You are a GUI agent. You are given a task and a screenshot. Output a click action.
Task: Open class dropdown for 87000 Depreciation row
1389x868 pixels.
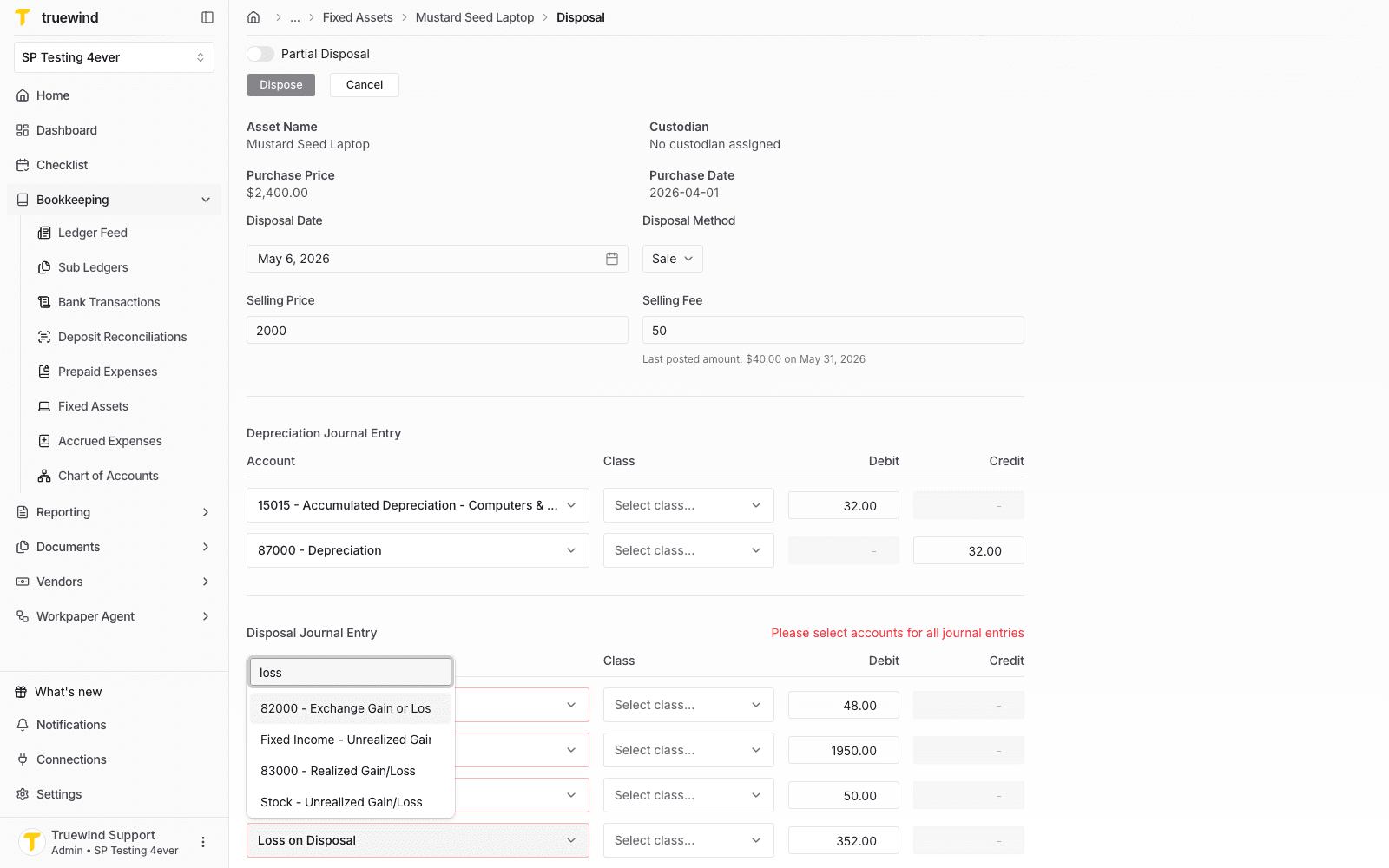[x=688, y=550]
